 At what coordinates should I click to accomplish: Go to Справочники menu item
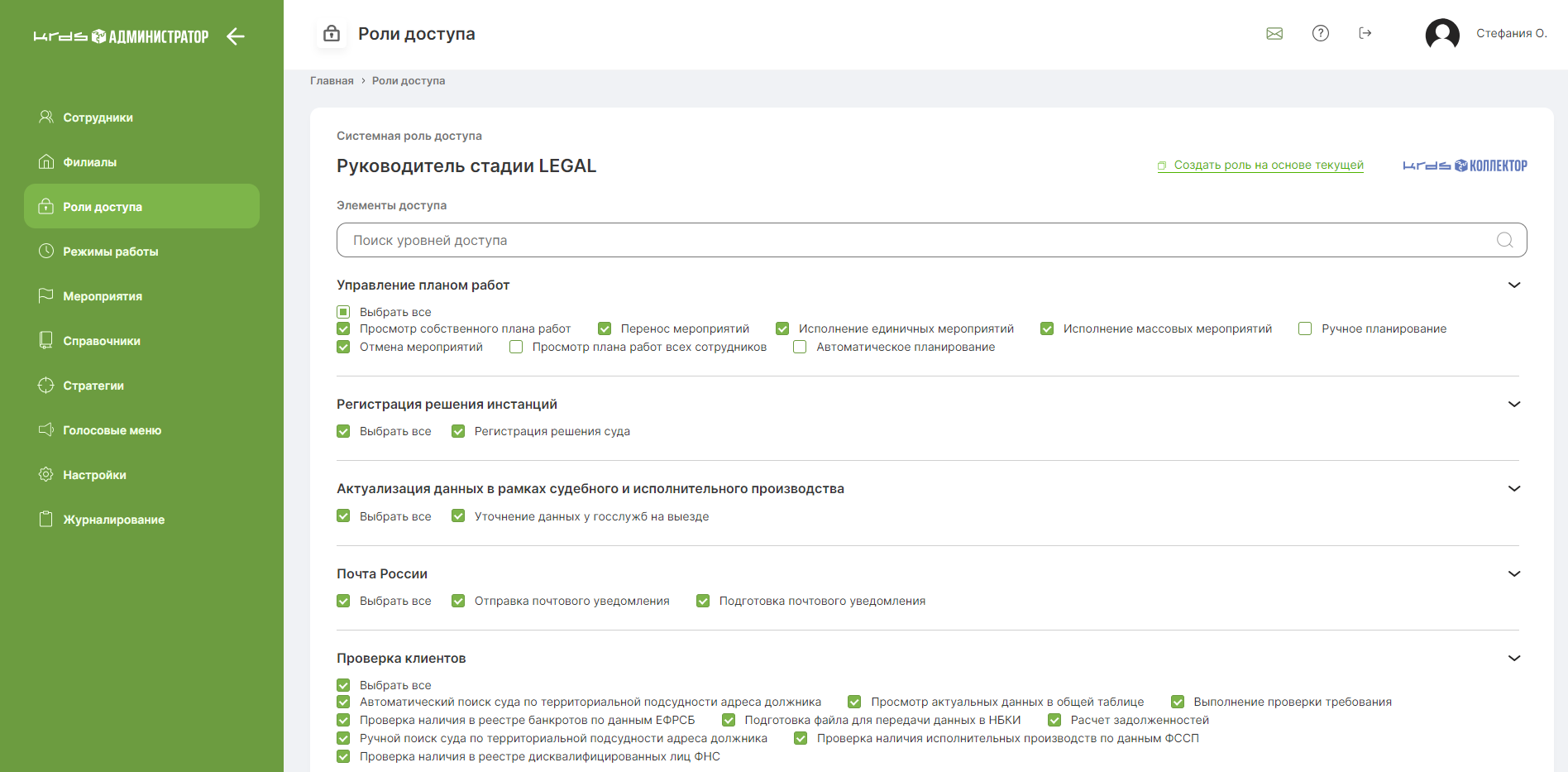pyautogui.click(x=101, y=341)
